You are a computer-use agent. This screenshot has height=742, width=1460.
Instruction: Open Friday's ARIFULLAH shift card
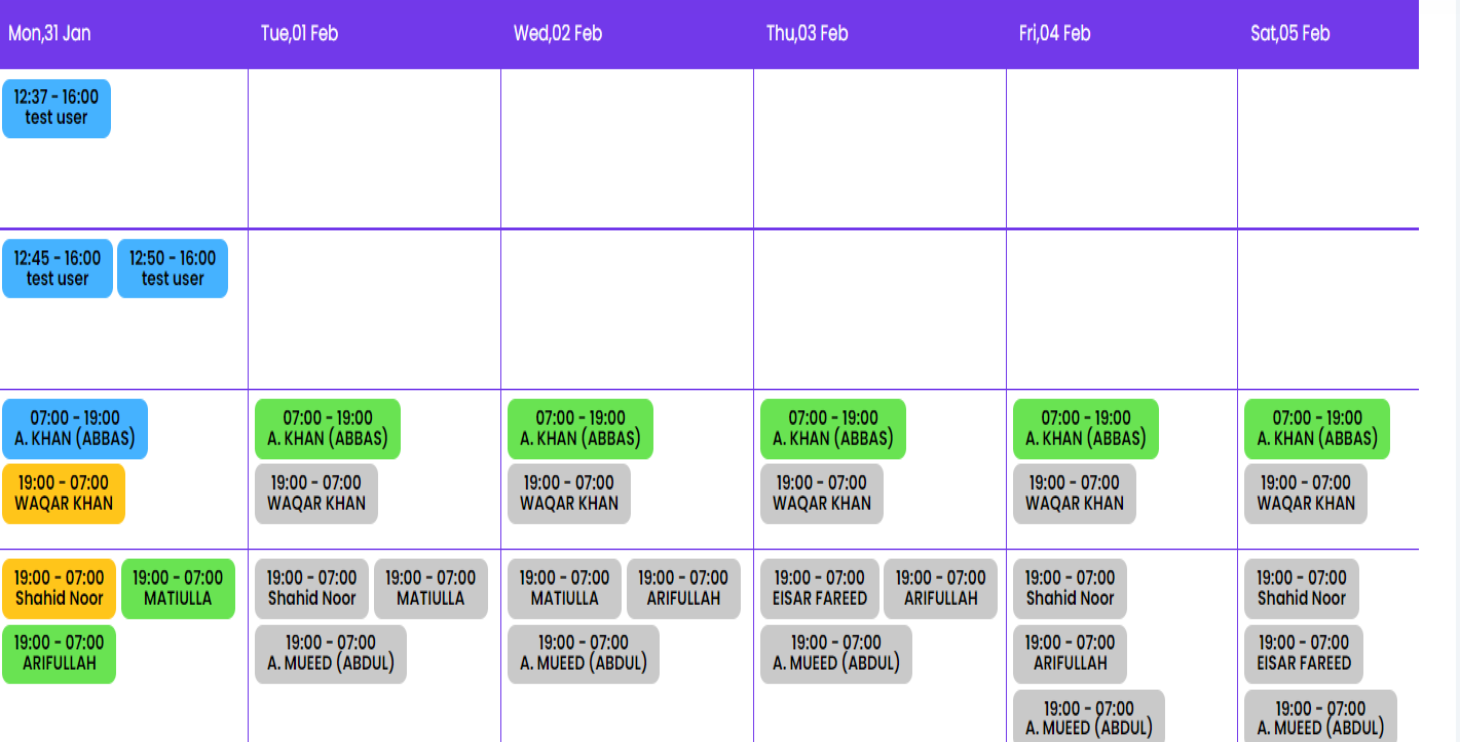(1070, 654)
